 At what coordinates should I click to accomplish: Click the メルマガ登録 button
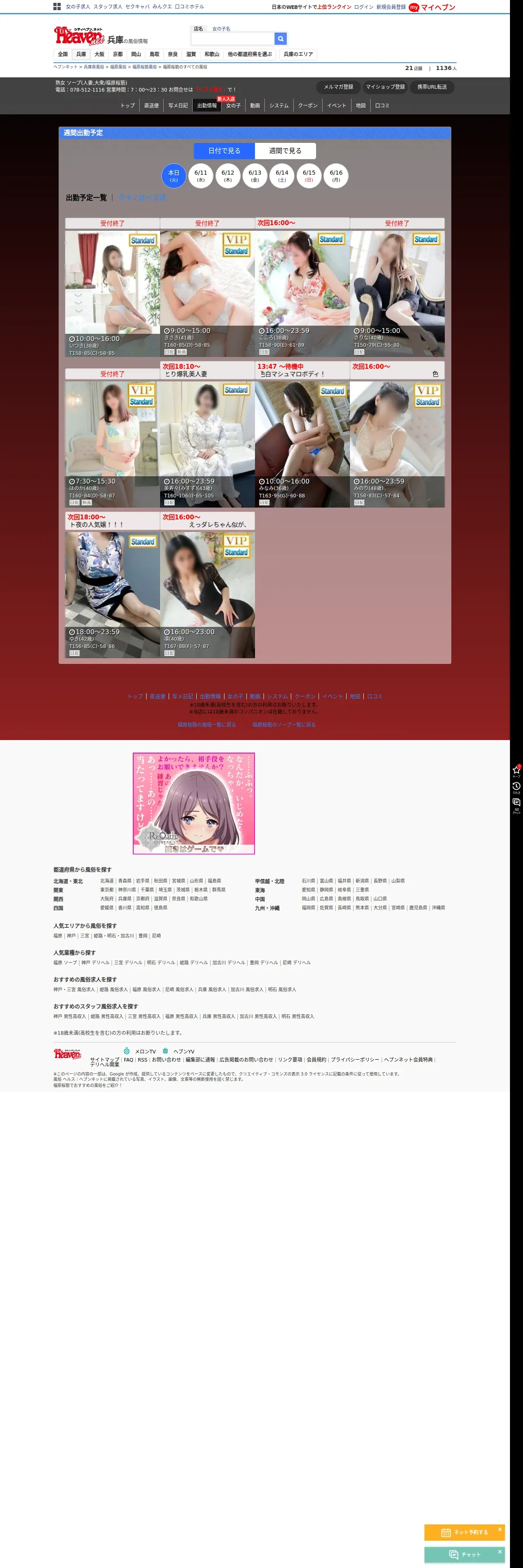tap(338, 87)
